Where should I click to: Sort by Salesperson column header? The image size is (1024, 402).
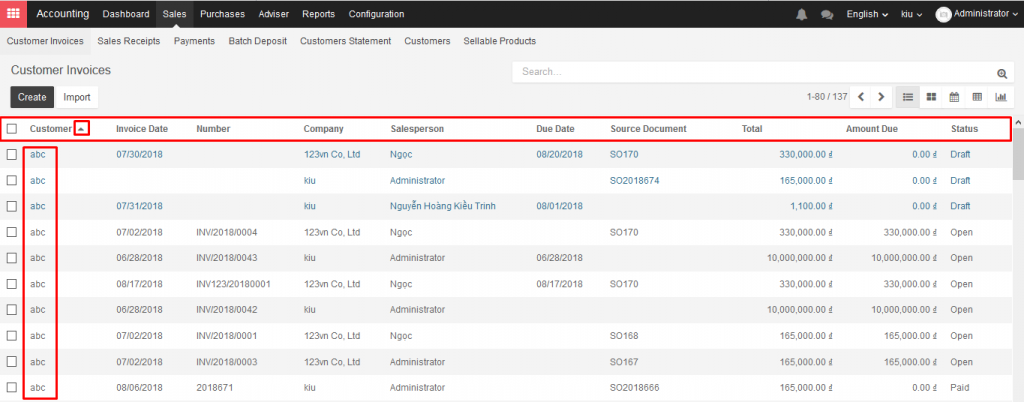coord(417,129)
